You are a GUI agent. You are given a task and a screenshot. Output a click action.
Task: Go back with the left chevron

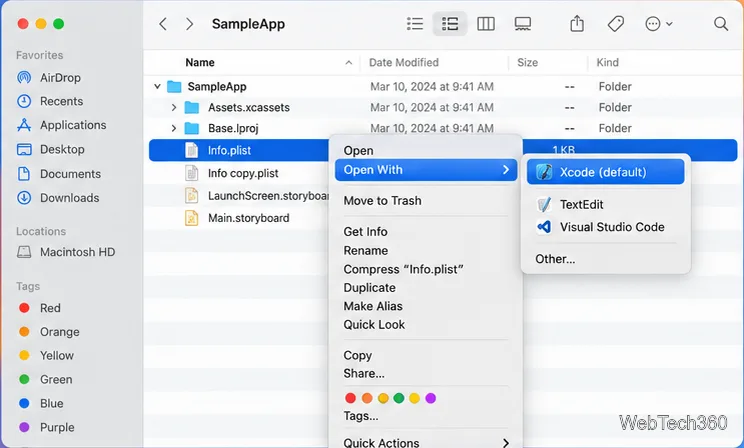[163, 24]
